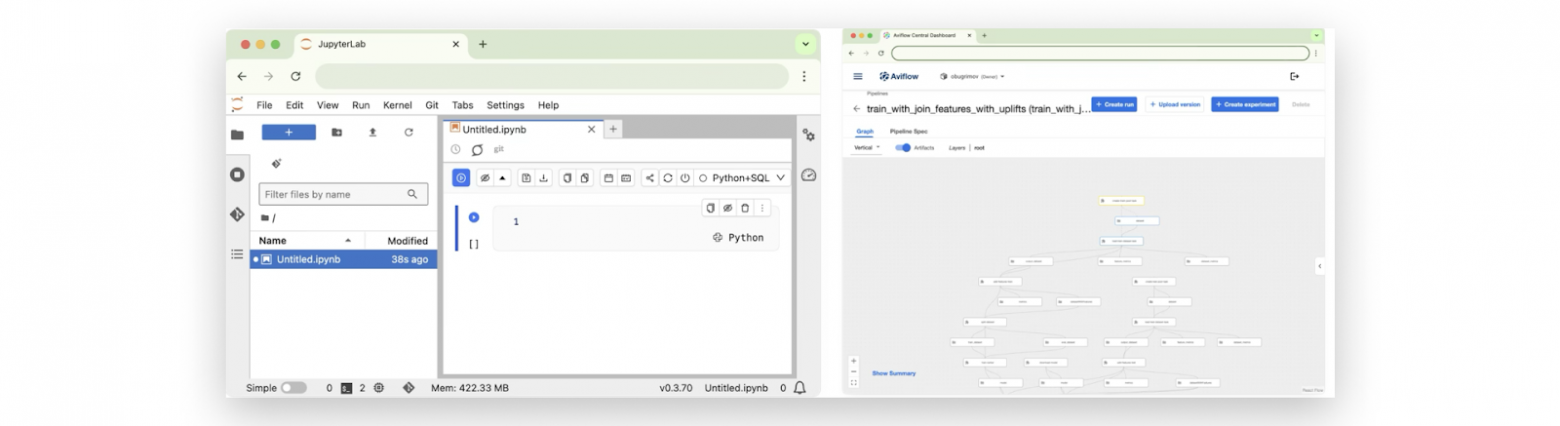Click the notification bell in status bar
Viewport: 1560px width, 426px height.
(800, 388)
